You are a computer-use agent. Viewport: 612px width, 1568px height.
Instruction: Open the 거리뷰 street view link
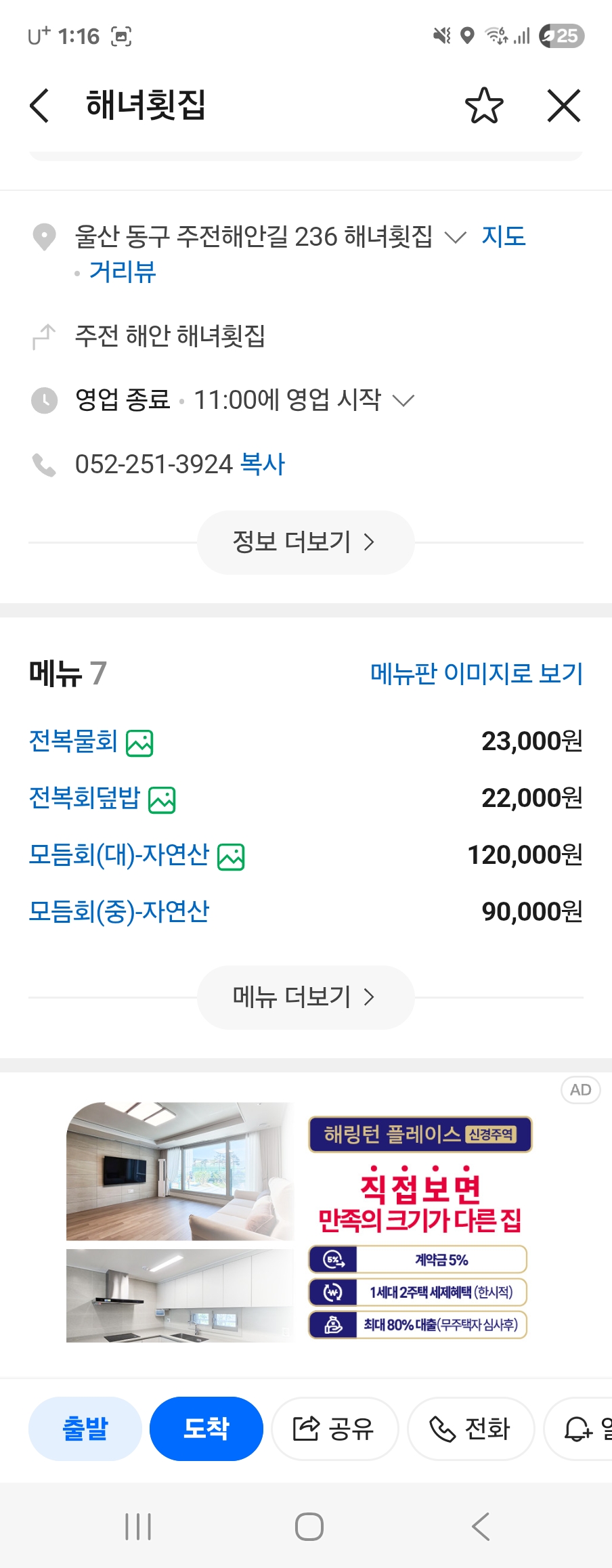coord(123,272)
